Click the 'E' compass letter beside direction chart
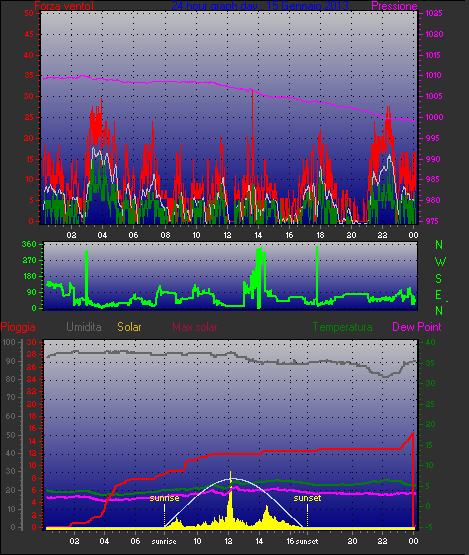 coord(439,295)
